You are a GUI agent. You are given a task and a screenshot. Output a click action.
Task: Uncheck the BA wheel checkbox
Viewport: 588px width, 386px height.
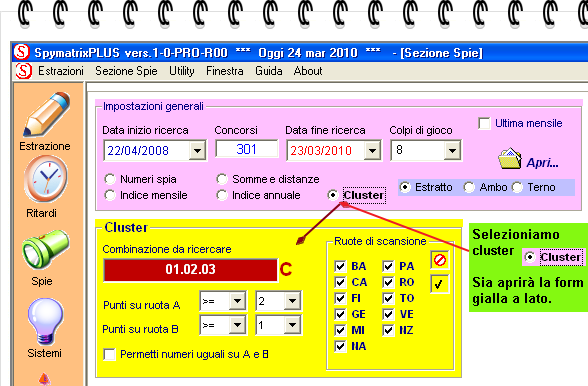tap(340, 266)
